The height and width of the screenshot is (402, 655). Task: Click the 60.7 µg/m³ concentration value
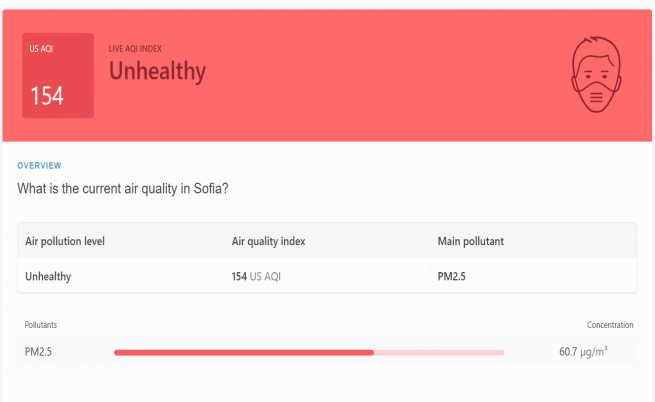(x=583, y=352)
